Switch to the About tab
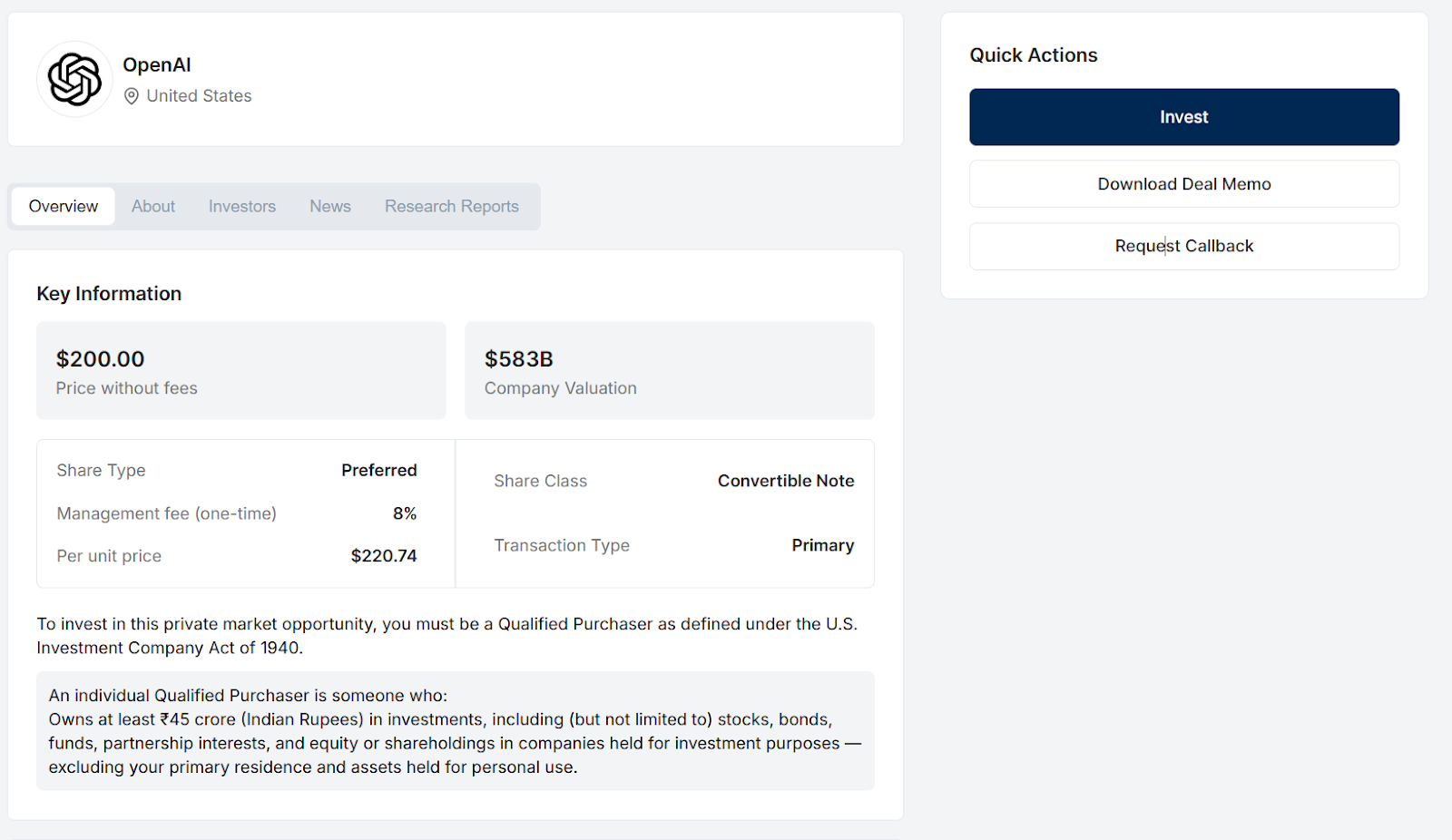 click(153, 207)
